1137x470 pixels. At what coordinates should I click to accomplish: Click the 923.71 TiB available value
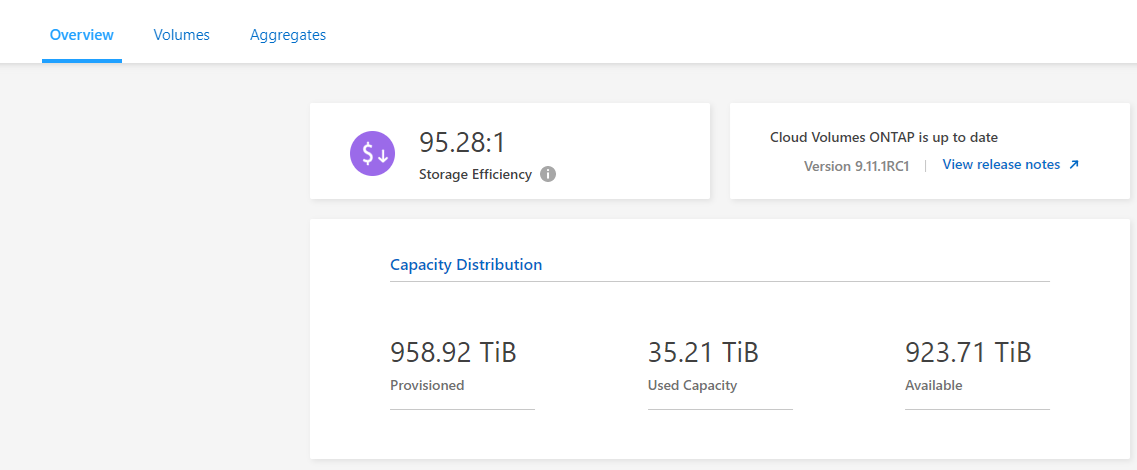point(968,352)
